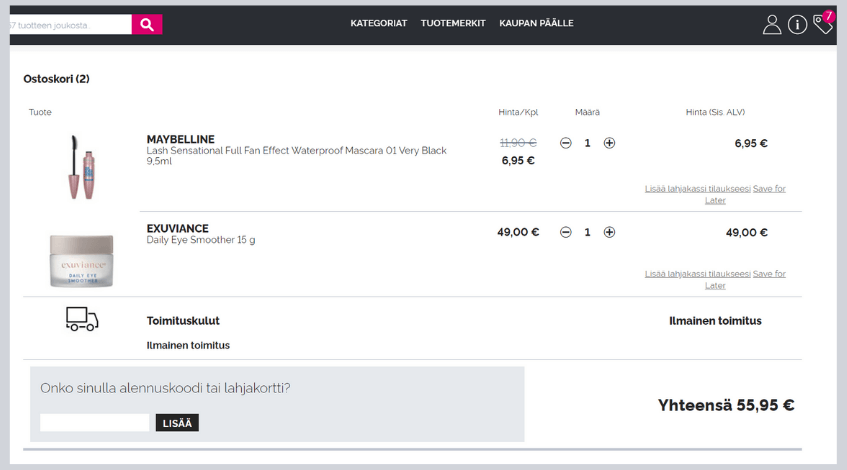Open the Kategoriat menu
847x470 pixels.
pos(378,23)
